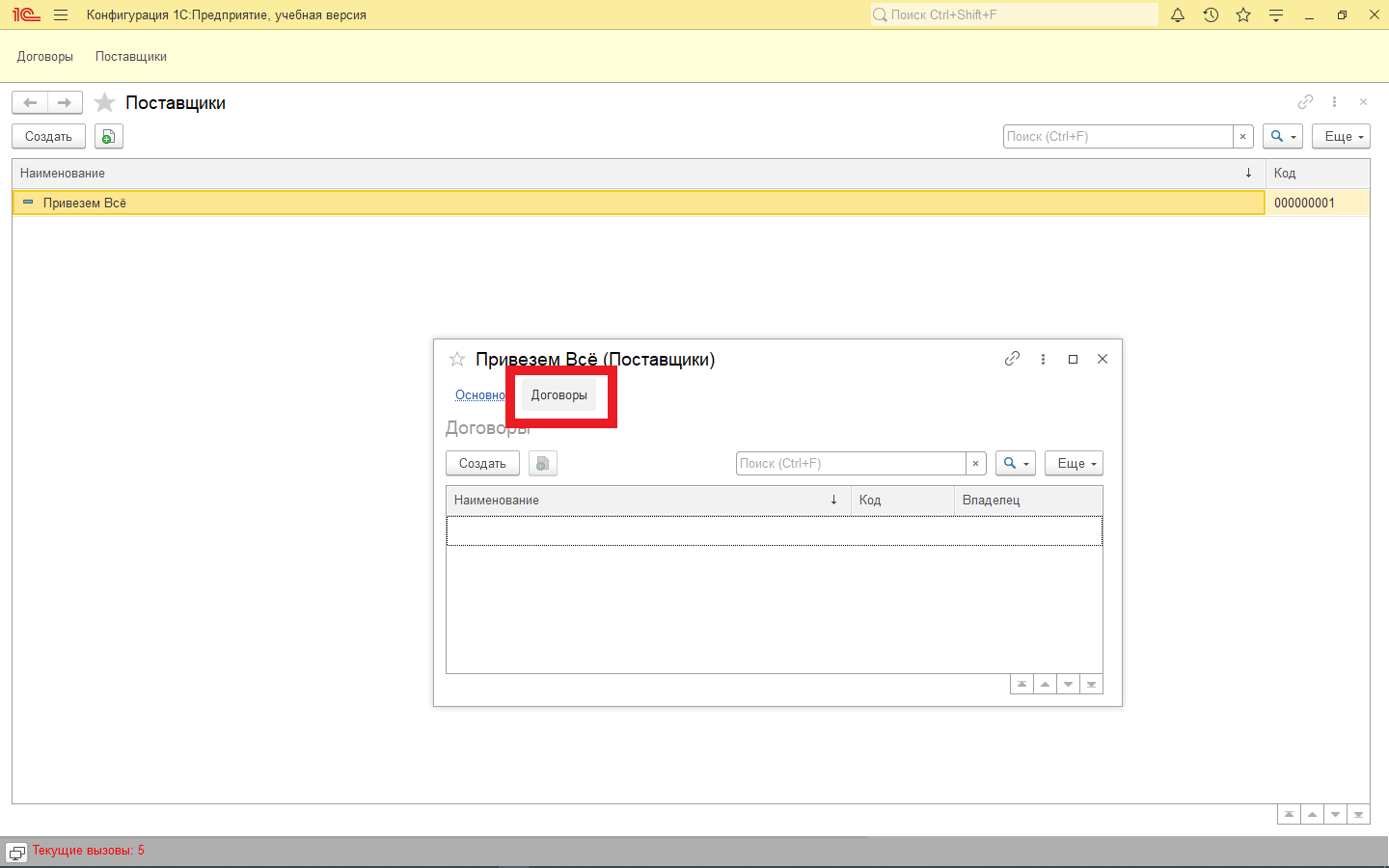Click Создать button on Поставщики page

(48, 137)
